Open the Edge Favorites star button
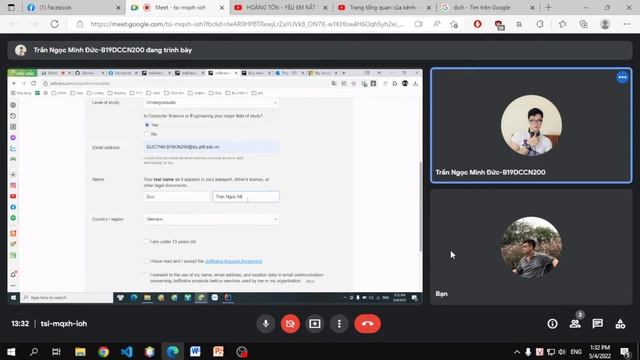 [x=562, y=24]
